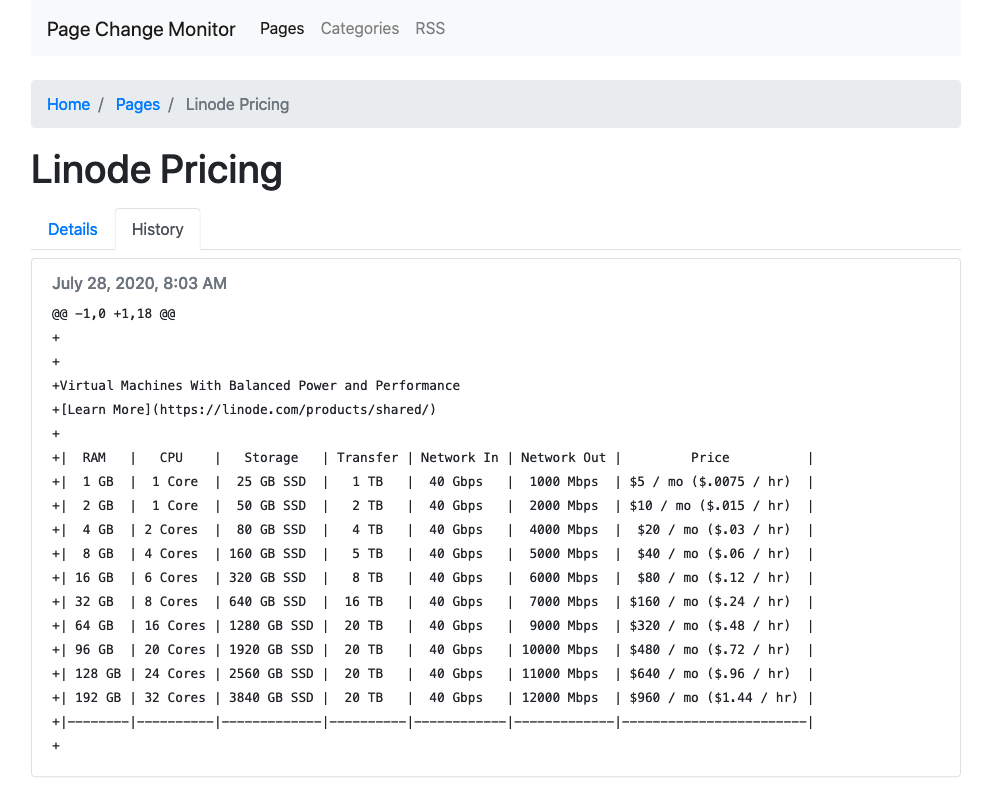This screenshot has height=793, width=992.
Task: Open the Page Change Monitor brand link
Action: tap(141, 29)
